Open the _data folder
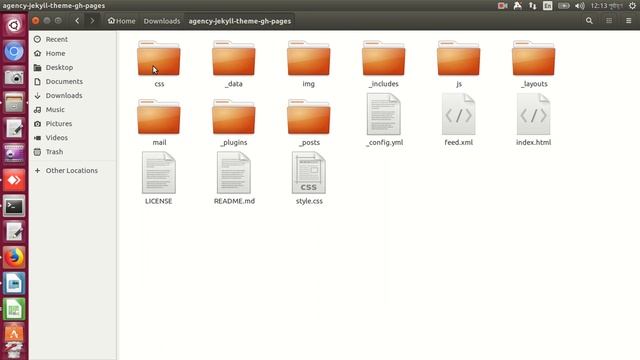Image resolution: width=640 pixels, height=360 pixels. [x=233, y=58]
